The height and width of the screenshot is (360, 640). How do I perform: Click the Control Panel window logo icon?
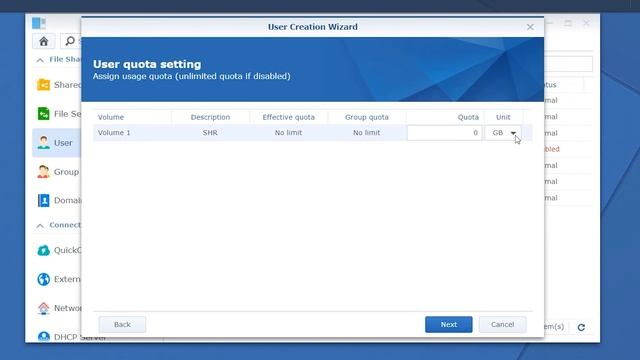point(39,23)
